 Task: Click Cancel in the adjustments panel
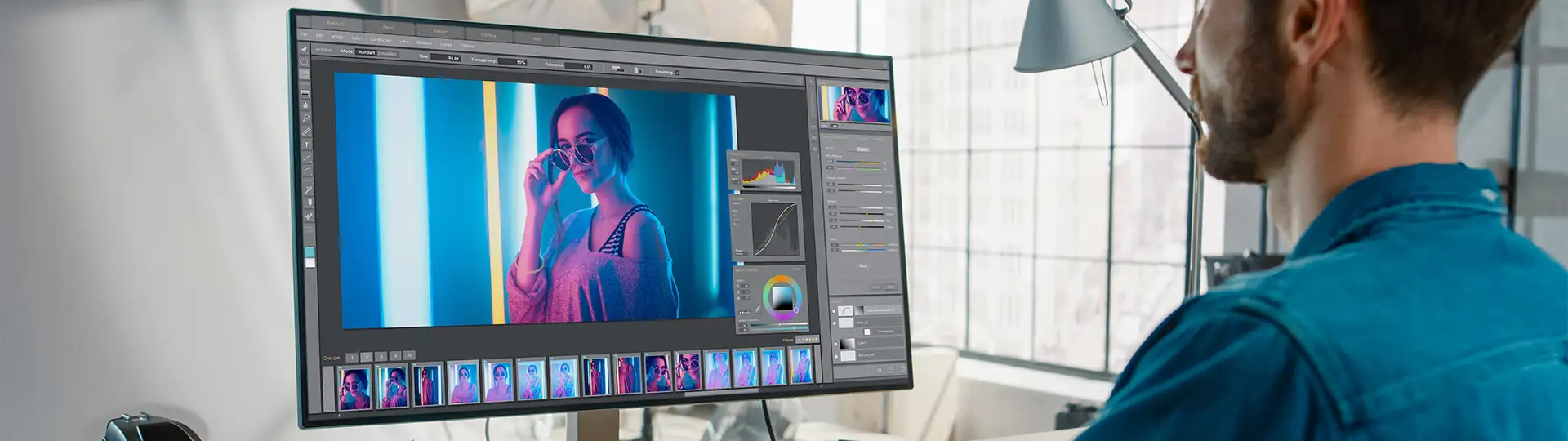pyautogui.click(x=876, y=287)
